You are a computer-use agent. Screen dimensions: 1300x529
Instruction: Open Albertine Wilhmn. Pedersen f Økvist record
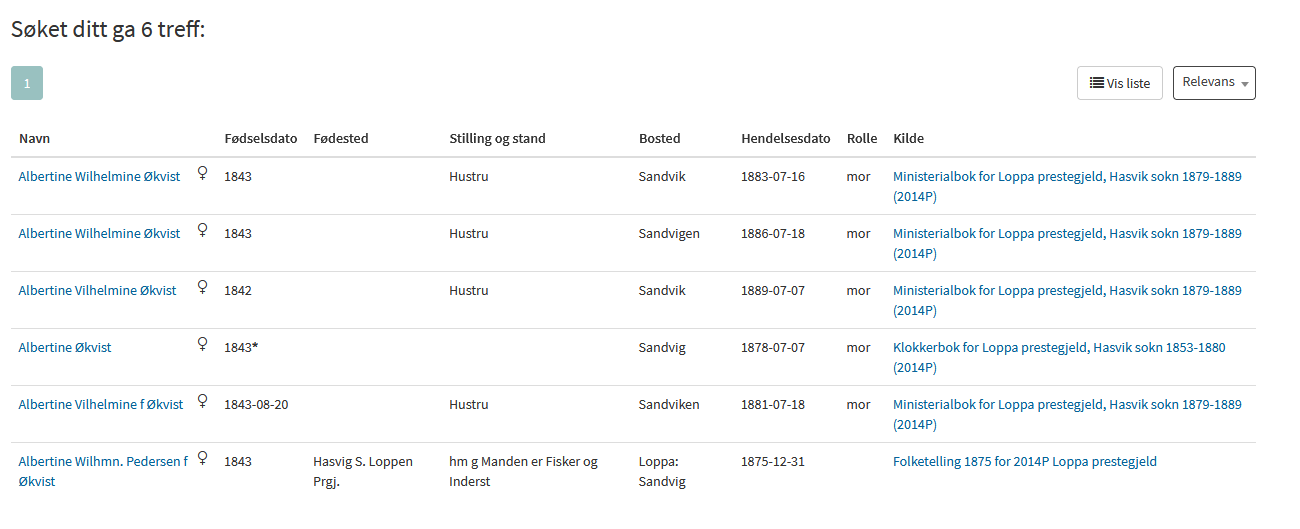coord(103,471)
